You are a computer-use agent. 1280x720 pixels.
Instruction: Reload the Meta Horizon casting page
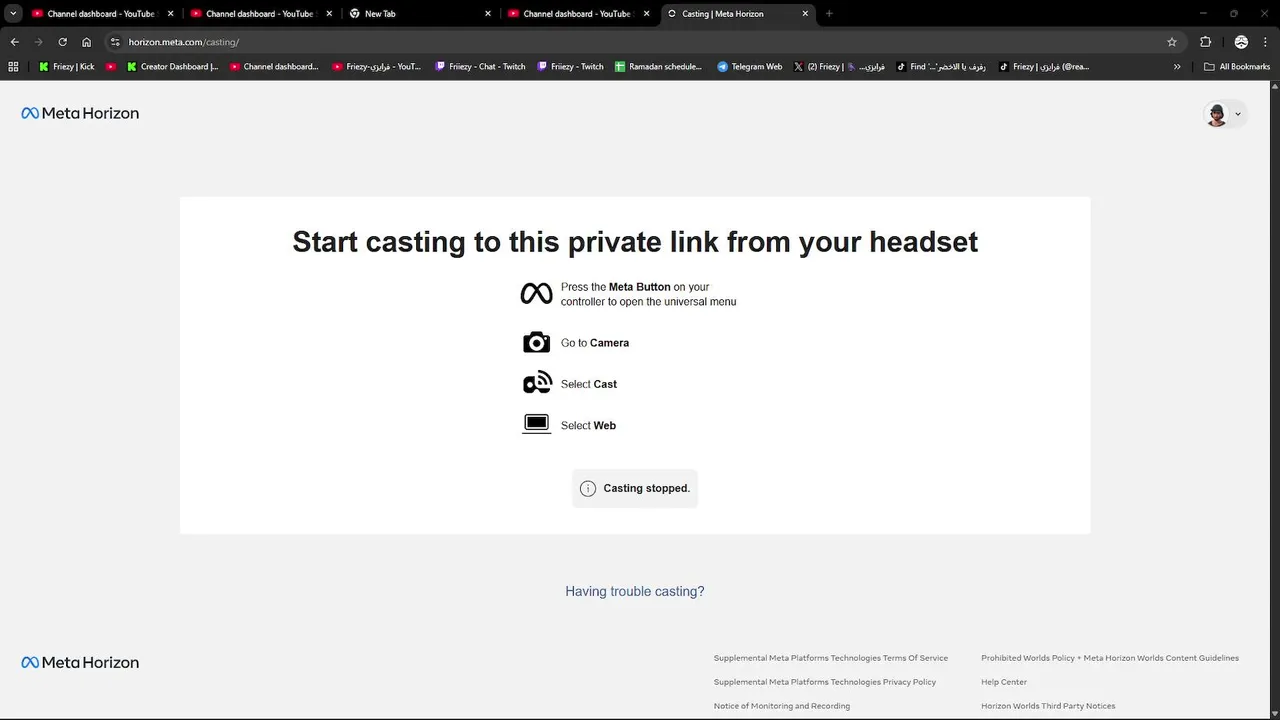point(62,42)
